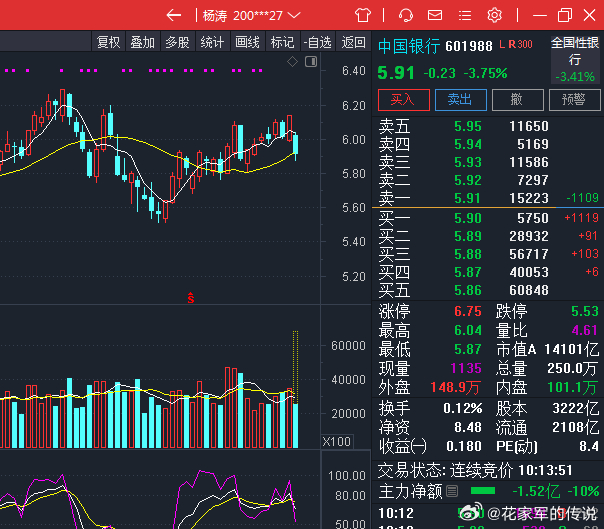Select the 卖二 price 5.92
The image size is (604, 529).
(468, 180)
